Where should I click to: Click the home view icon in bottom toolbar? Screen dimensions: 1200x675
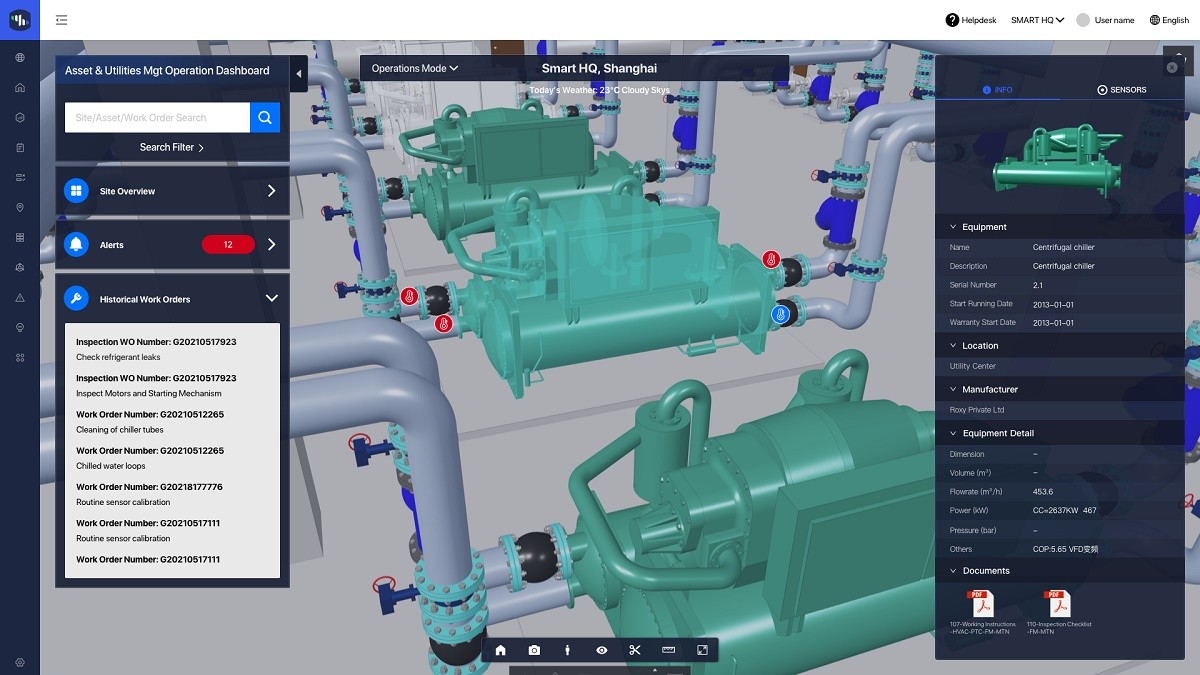pos(500,650)
